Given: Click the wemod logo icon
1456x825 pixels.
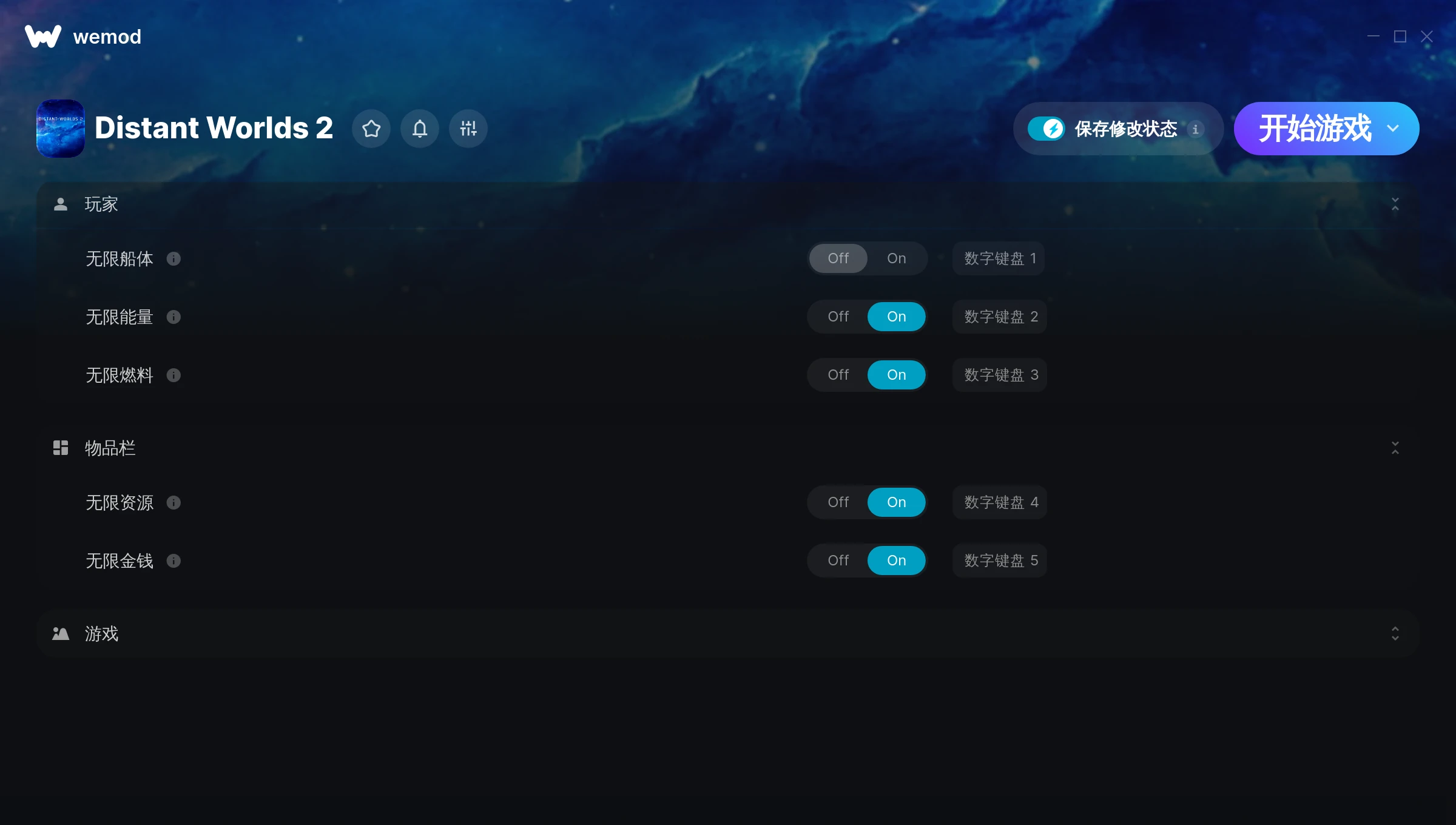Looking at the screenshot, I should click(x=43, y=36).
